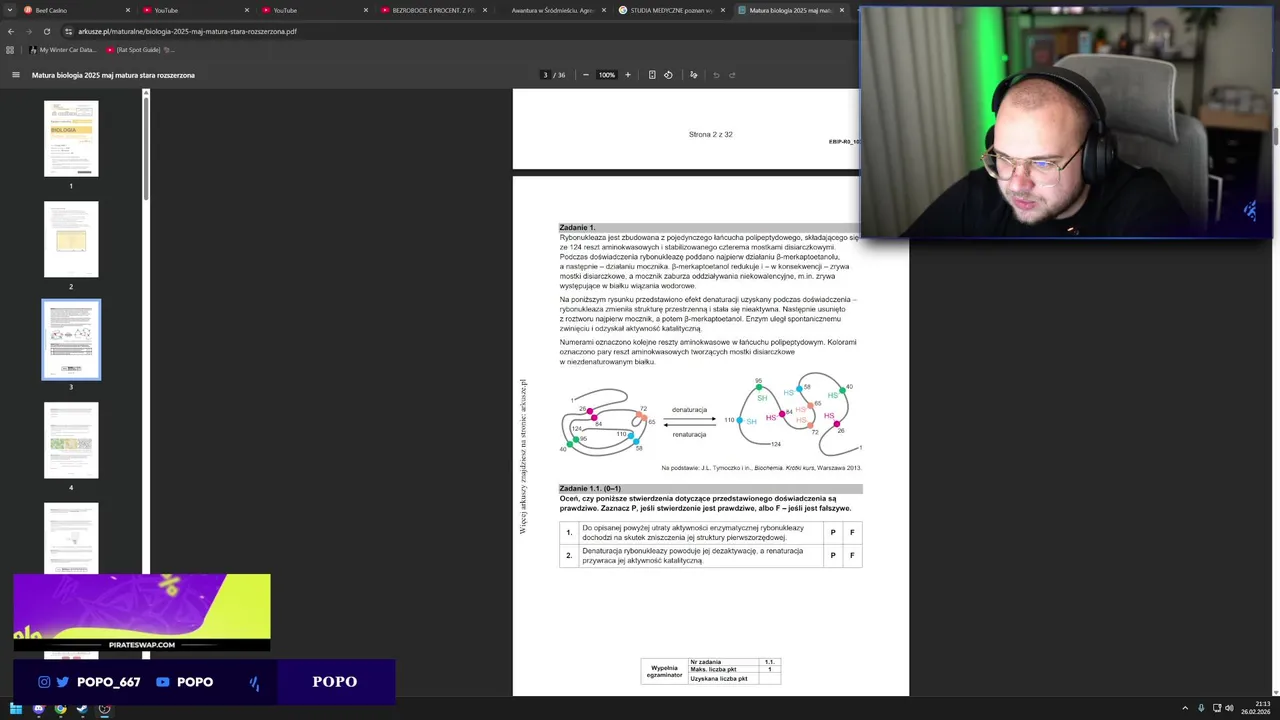Expand hidden system tray icons chevron
The width and height of the screenshot is (1280, 720).
tap(1186, 708)
